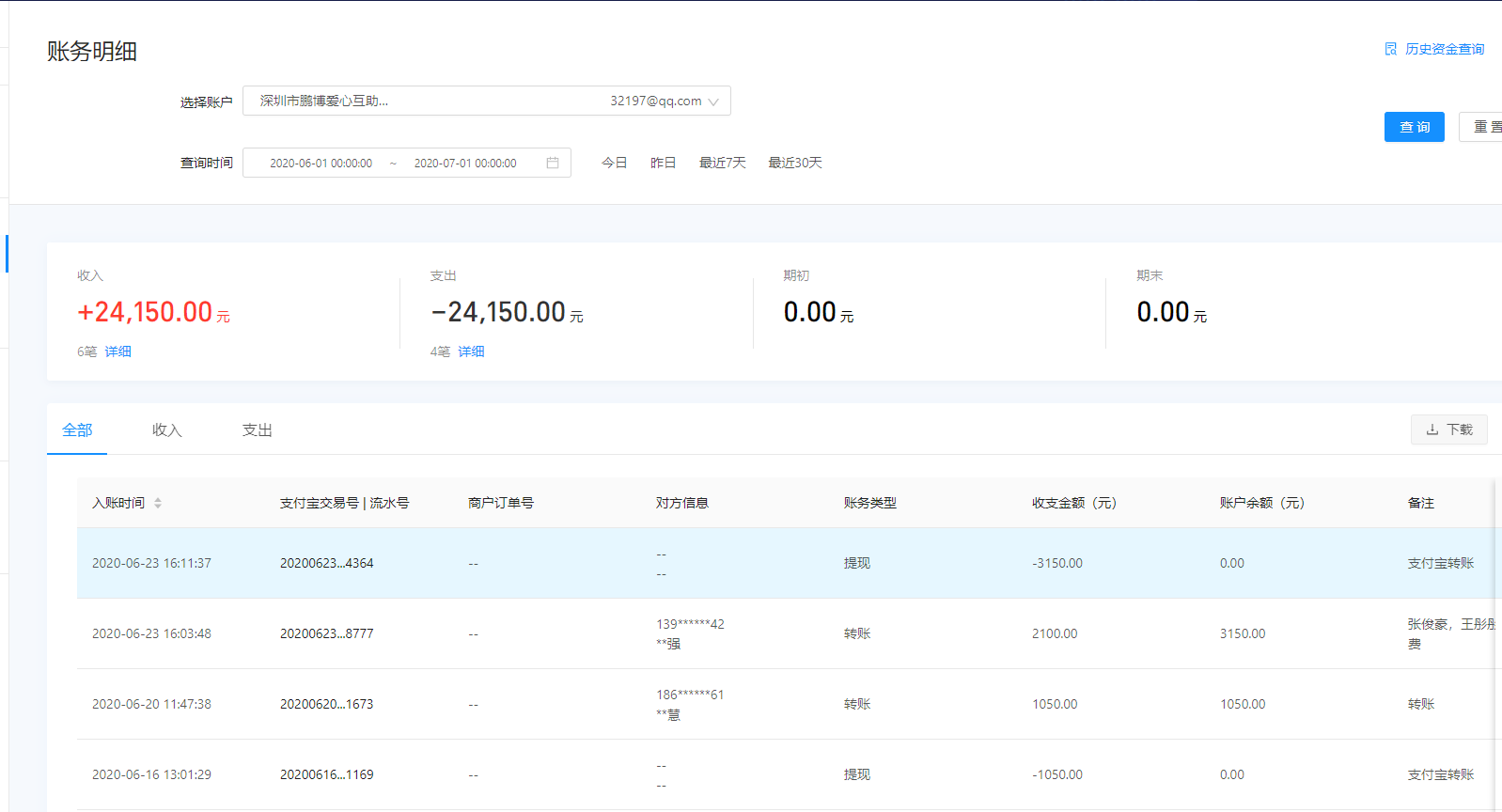Open 历史资金查询 link
This screenshot has width=1502, height=812.
(x=1445, y=49)
